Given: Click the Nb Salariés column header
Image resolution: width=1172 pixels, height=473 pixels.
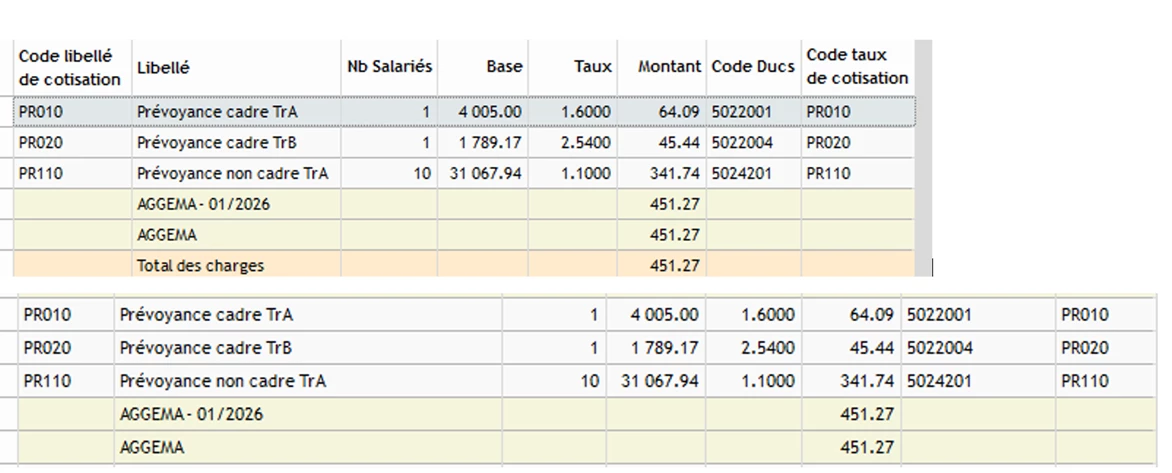Looking at the screenshot, I should pos(389,67).
